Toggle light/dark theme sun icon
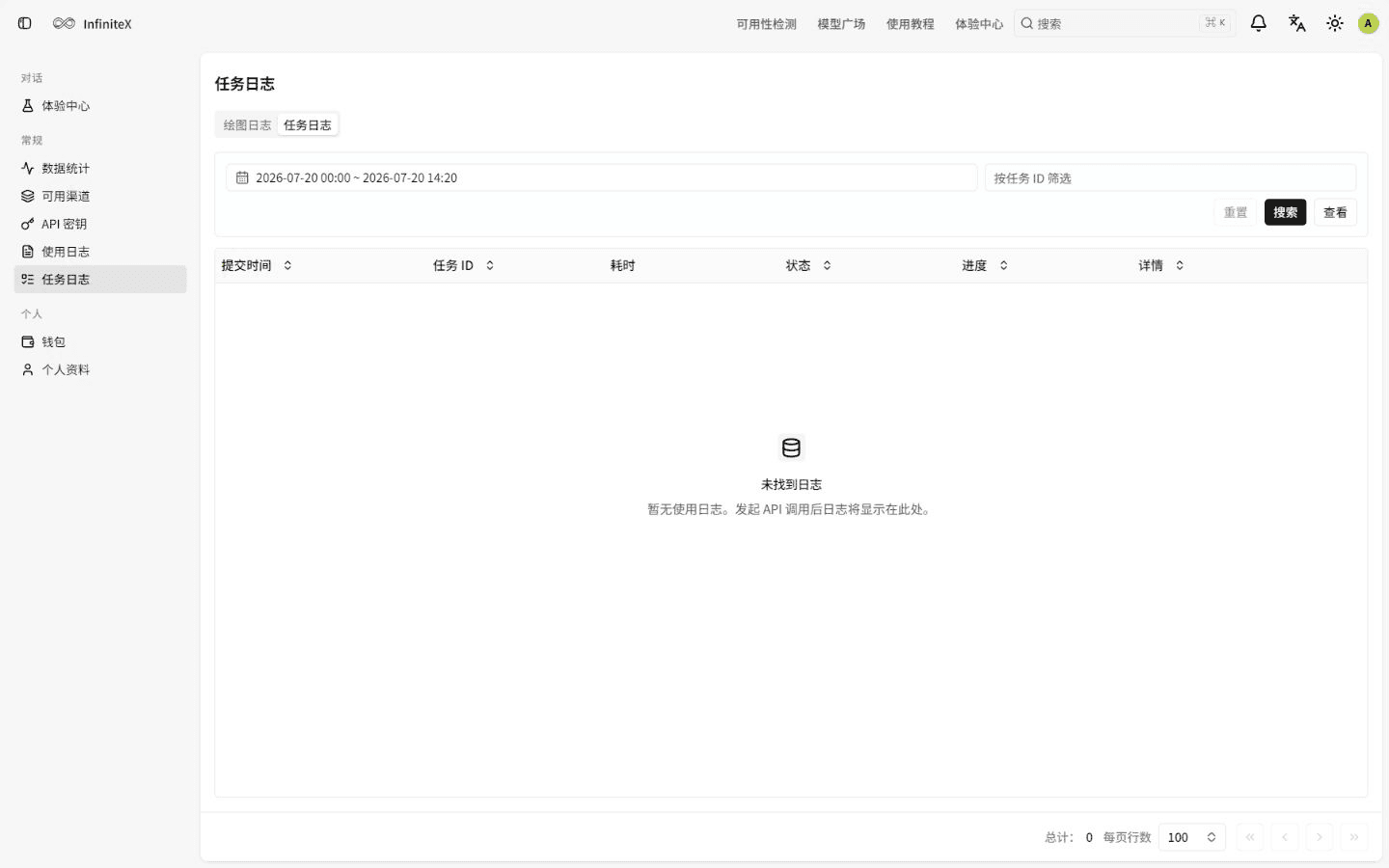 (x=1335, y=23)
